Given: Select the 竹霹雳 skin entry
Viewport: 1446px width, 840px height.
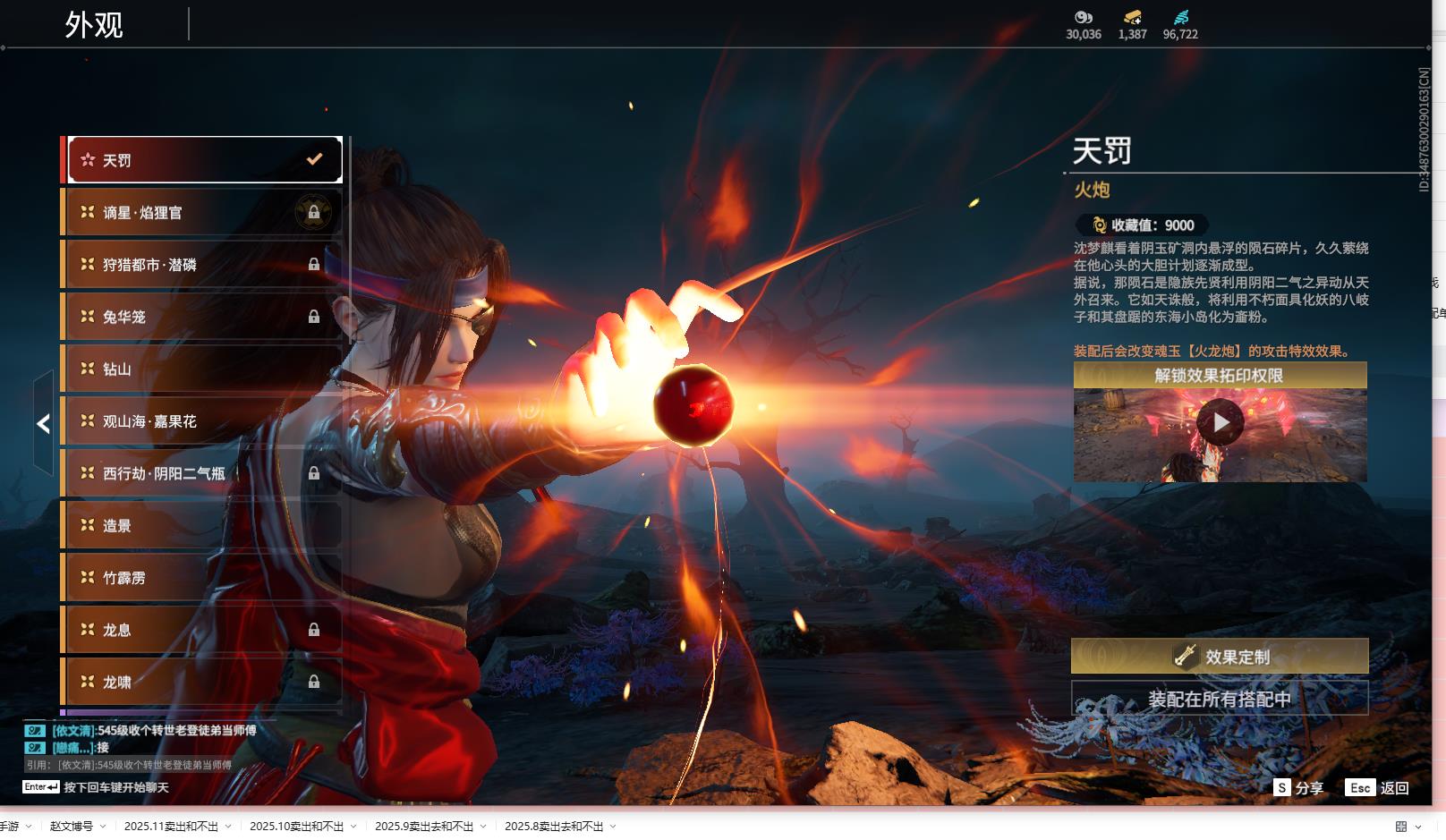Looking at the screenshot, I should (205, 577).
